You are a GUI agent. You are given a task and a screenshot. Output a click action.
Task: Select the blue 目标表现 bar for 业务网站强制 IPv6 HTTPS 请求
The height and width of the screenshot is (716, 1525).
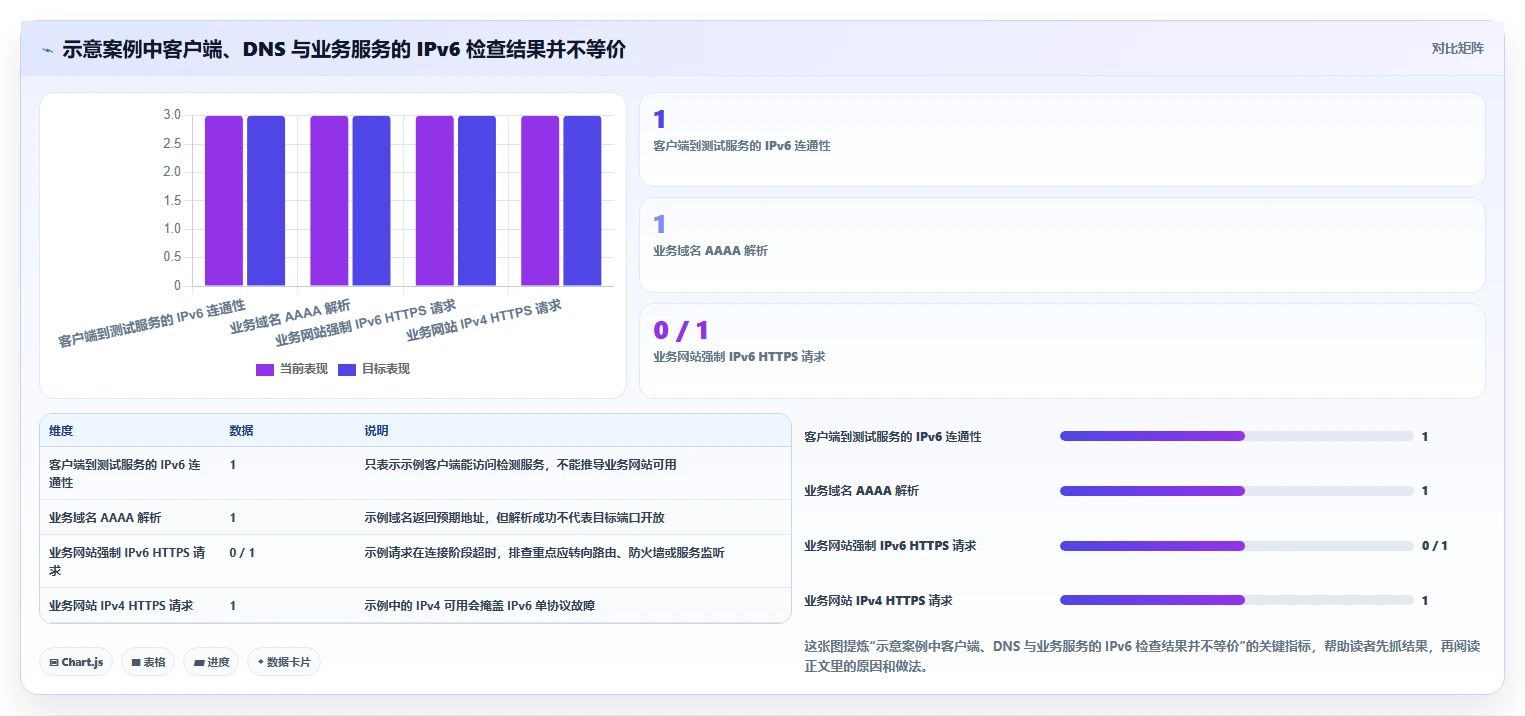pyautogui.click(x=477, y=201)
